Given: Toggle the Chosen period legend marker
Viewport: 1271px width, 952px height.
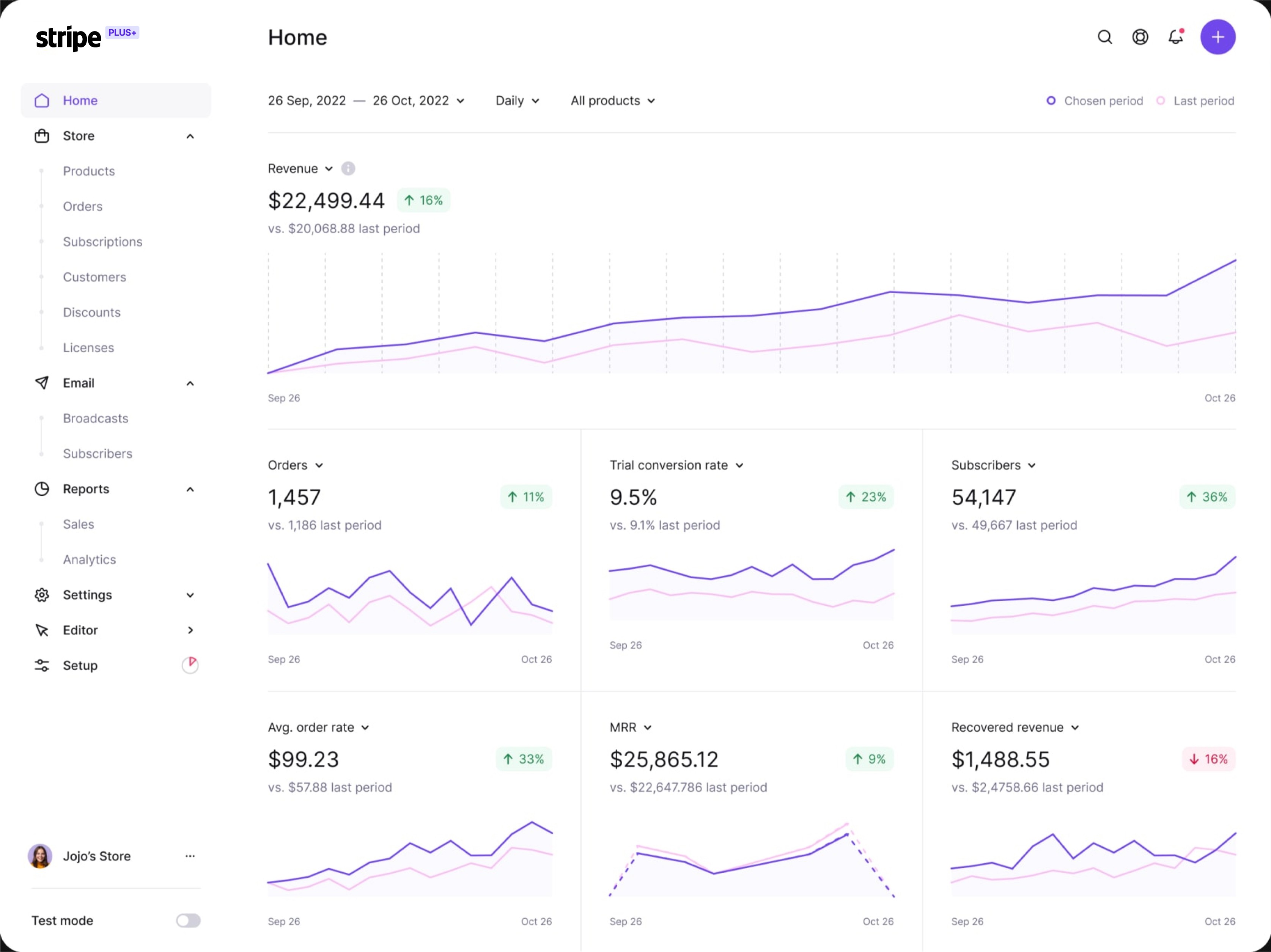Looking at the screenshot, I should tap(1051, 101).
